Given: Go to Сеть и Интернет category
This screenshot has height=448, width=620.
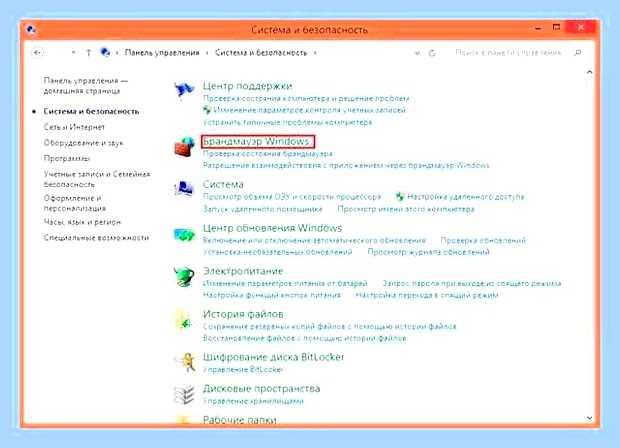Looking at the screenshot, I should tap(74, 127).
